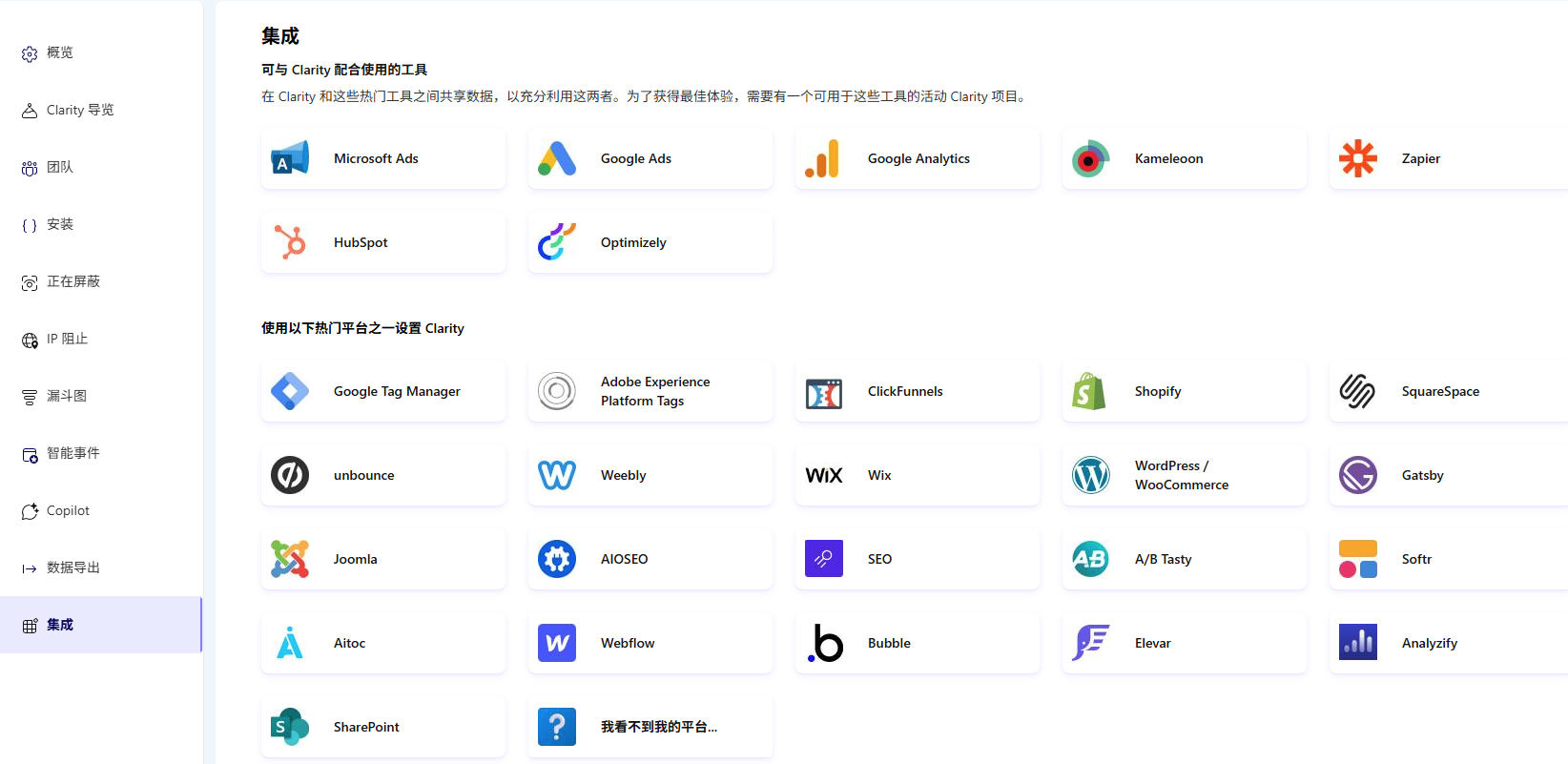Click the 集成 page heading
The image size is (1568, 764).
280,36
